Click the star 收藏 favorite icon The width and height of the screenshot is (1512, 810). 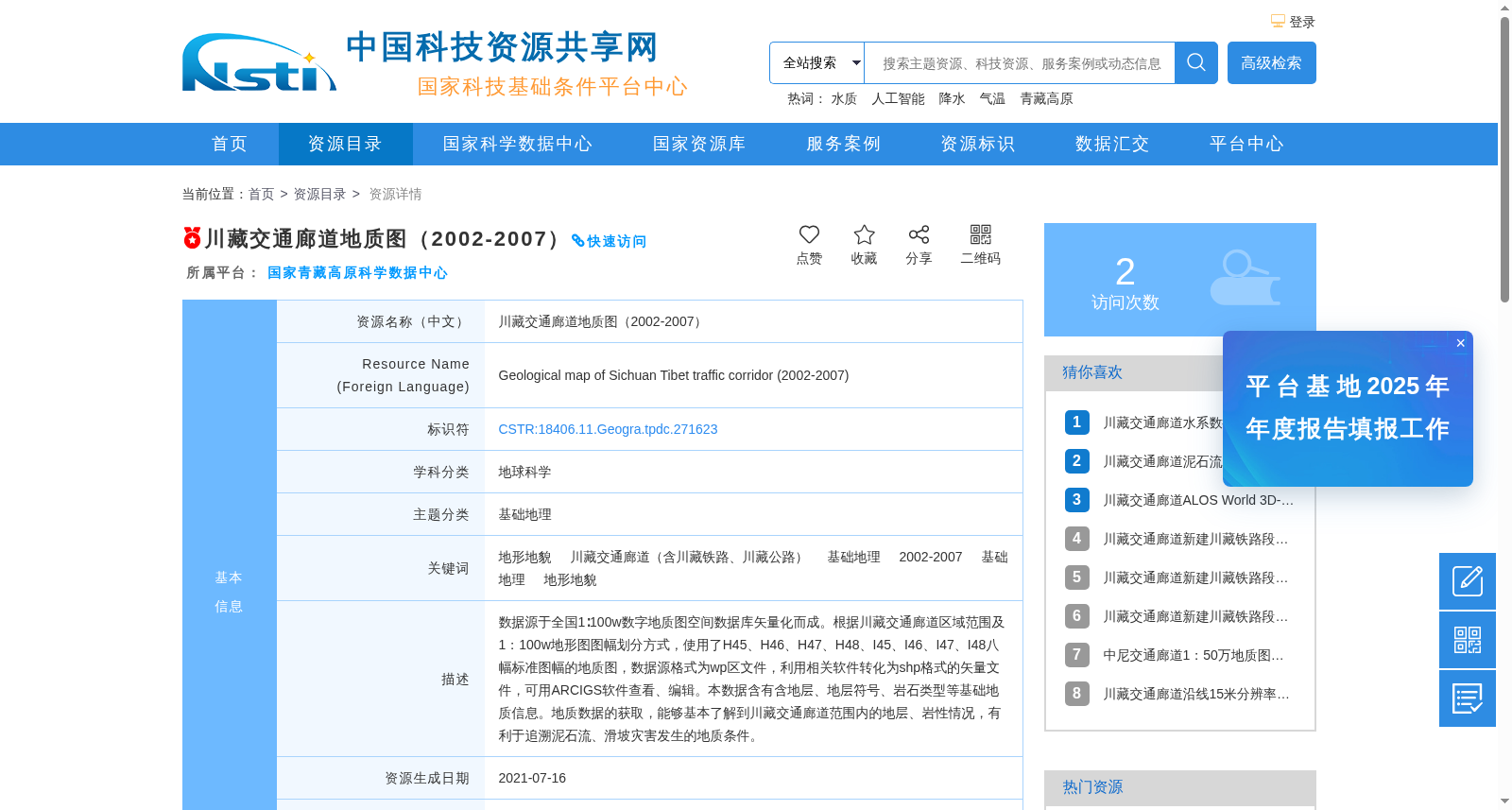click(864, 235)
